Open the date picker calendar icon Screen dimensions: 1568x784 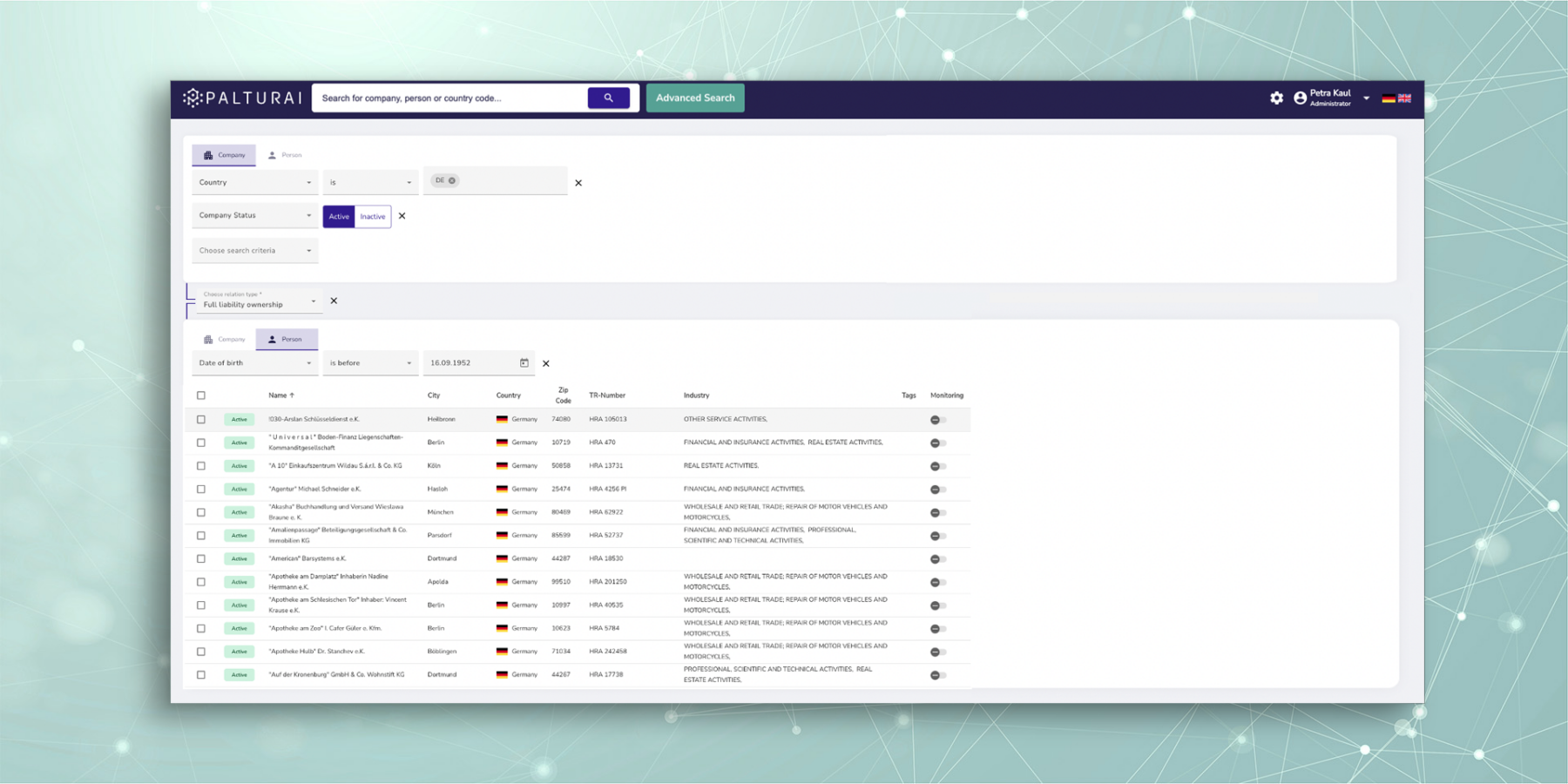(x=524, y=363)
